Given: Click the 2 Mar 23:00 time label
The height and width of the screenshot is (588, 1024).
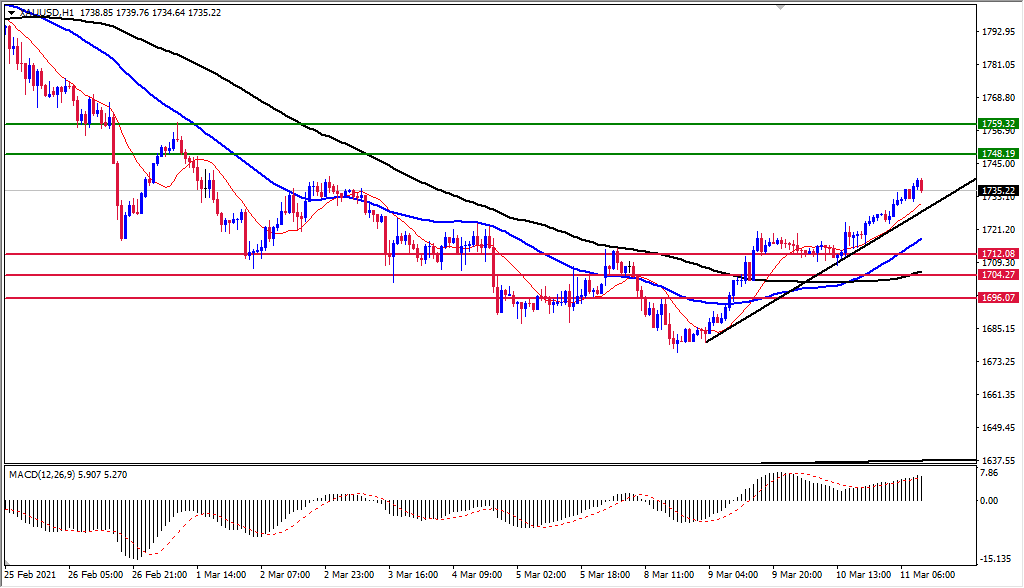Looking at the screenshot, I should [349, 575].
